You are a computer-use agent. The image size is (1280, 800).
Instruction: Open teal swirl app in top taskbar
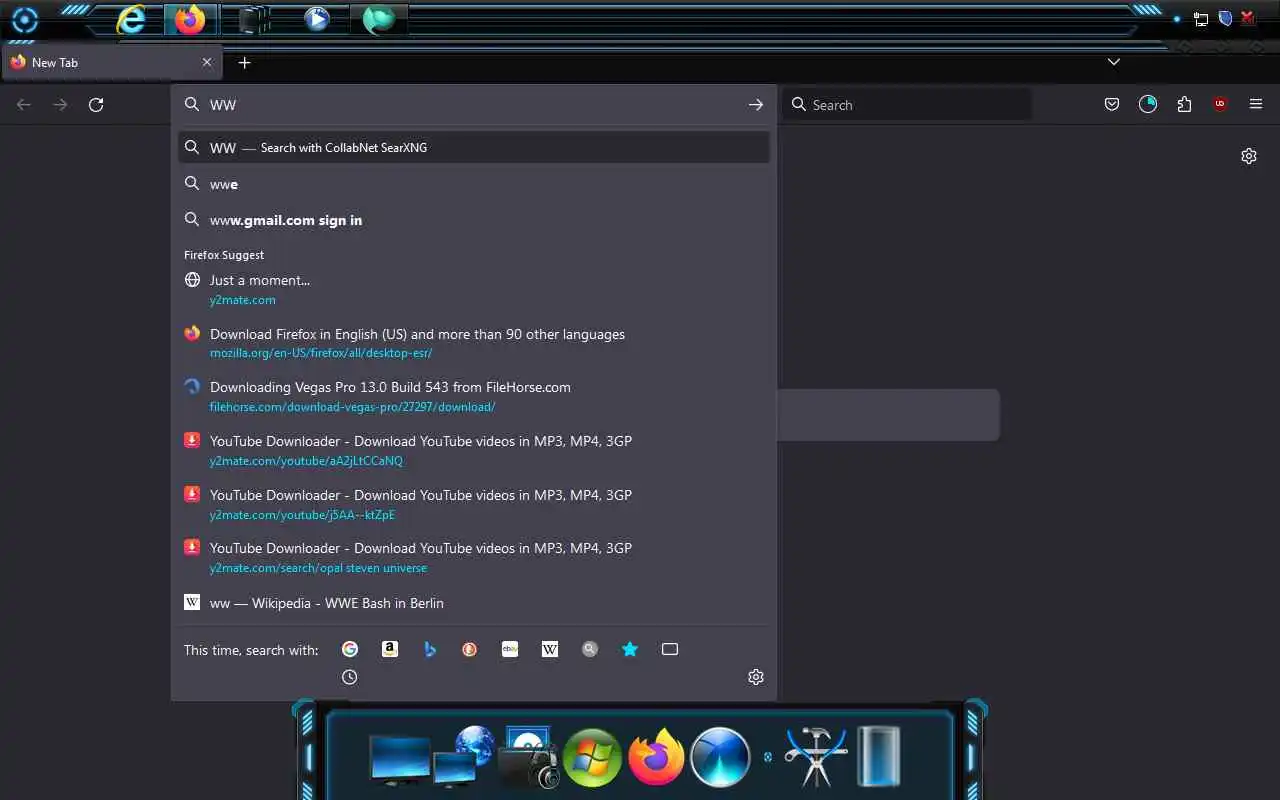(379, 19)
